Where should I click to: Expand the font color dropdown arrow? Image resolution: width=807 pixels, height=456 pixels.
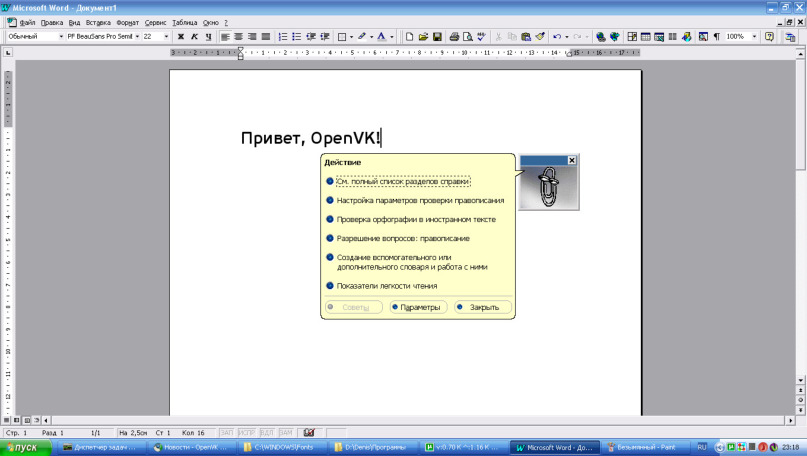[x=391, y=37]
